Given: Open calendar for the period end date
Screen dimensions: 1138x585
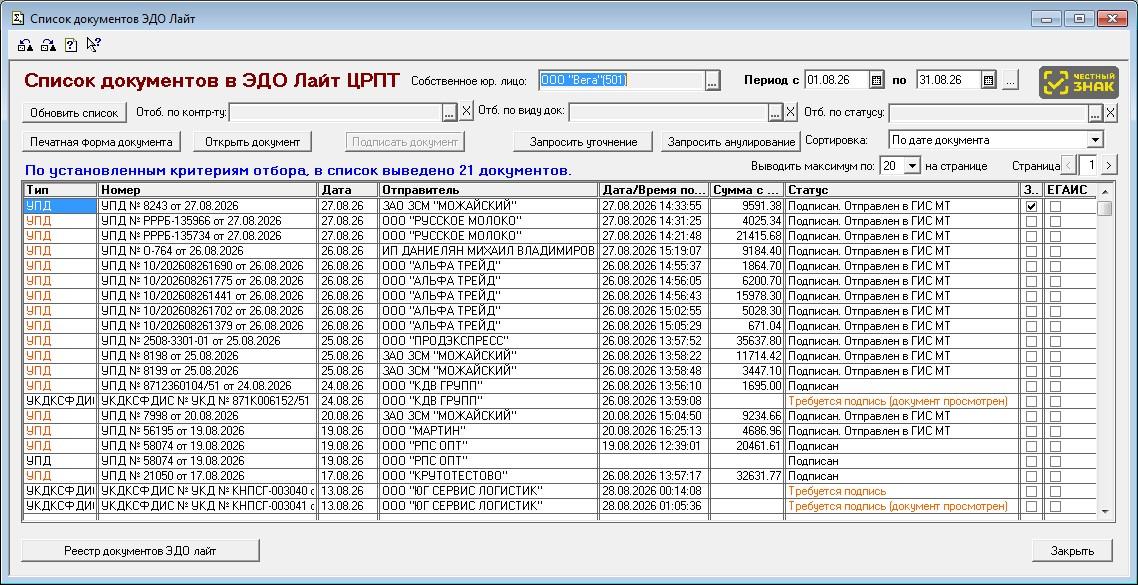Looking at the screenshot, I should pos(988,80).
